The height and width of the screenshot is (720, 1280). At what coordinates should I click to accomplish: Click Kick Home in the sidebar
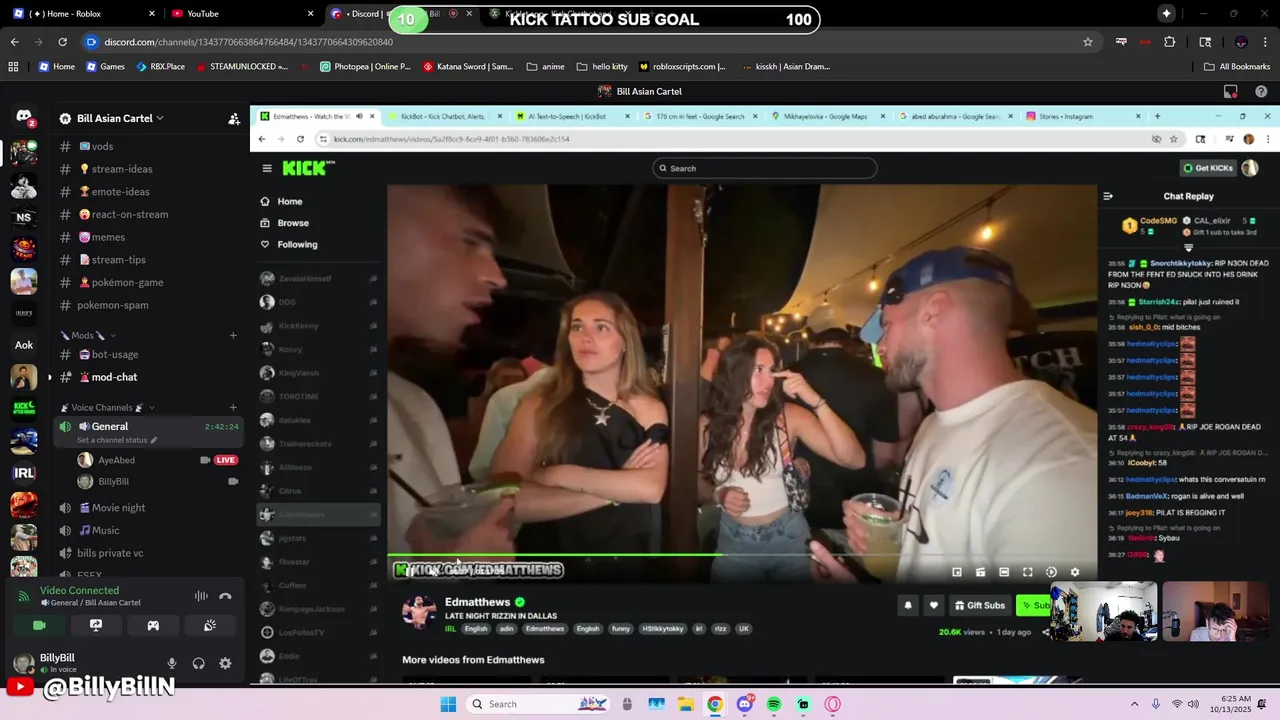pyautogui.click(x=290, y=201)
